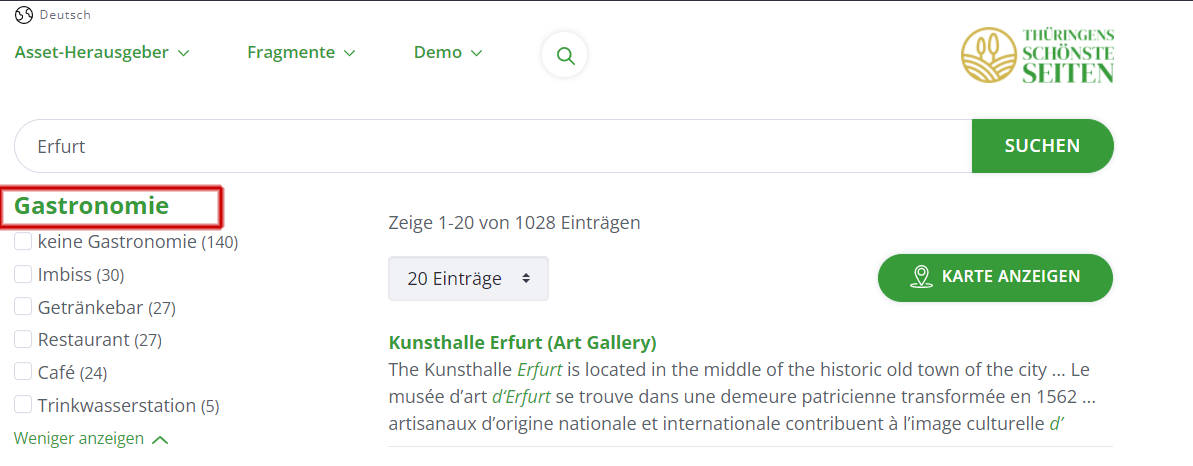Viewport: 1193px width, 466px height.
Task: Enable the Imbiss filter checkbox
Action: [24, 274]
